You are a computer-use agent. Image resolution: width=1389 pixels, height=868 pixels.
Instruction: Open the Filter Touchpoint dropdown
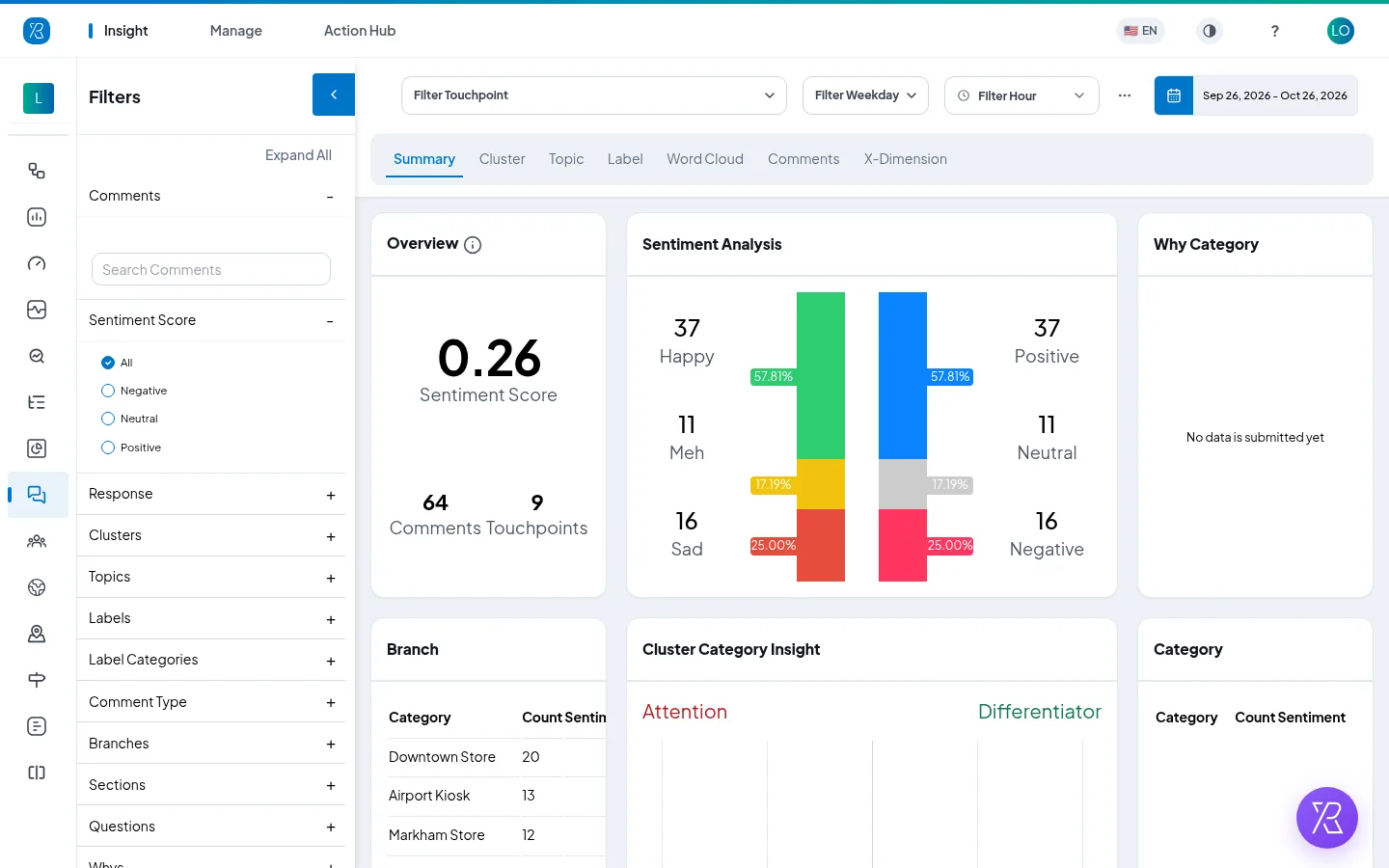coord(594,95)
